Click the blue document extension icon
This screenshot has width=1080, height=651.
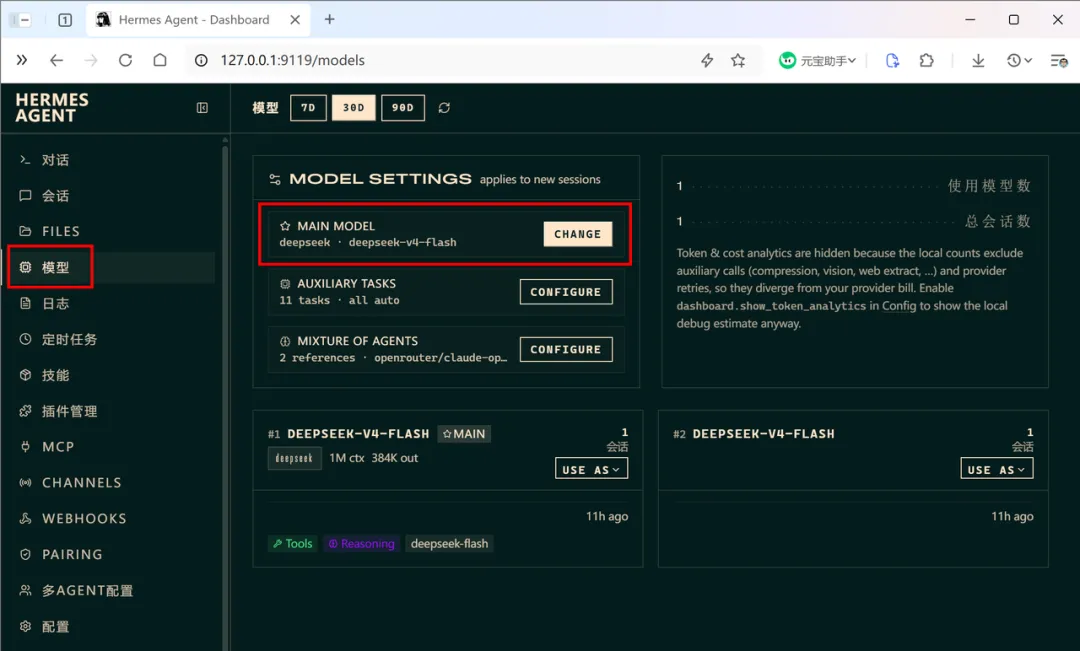point(892,61)
